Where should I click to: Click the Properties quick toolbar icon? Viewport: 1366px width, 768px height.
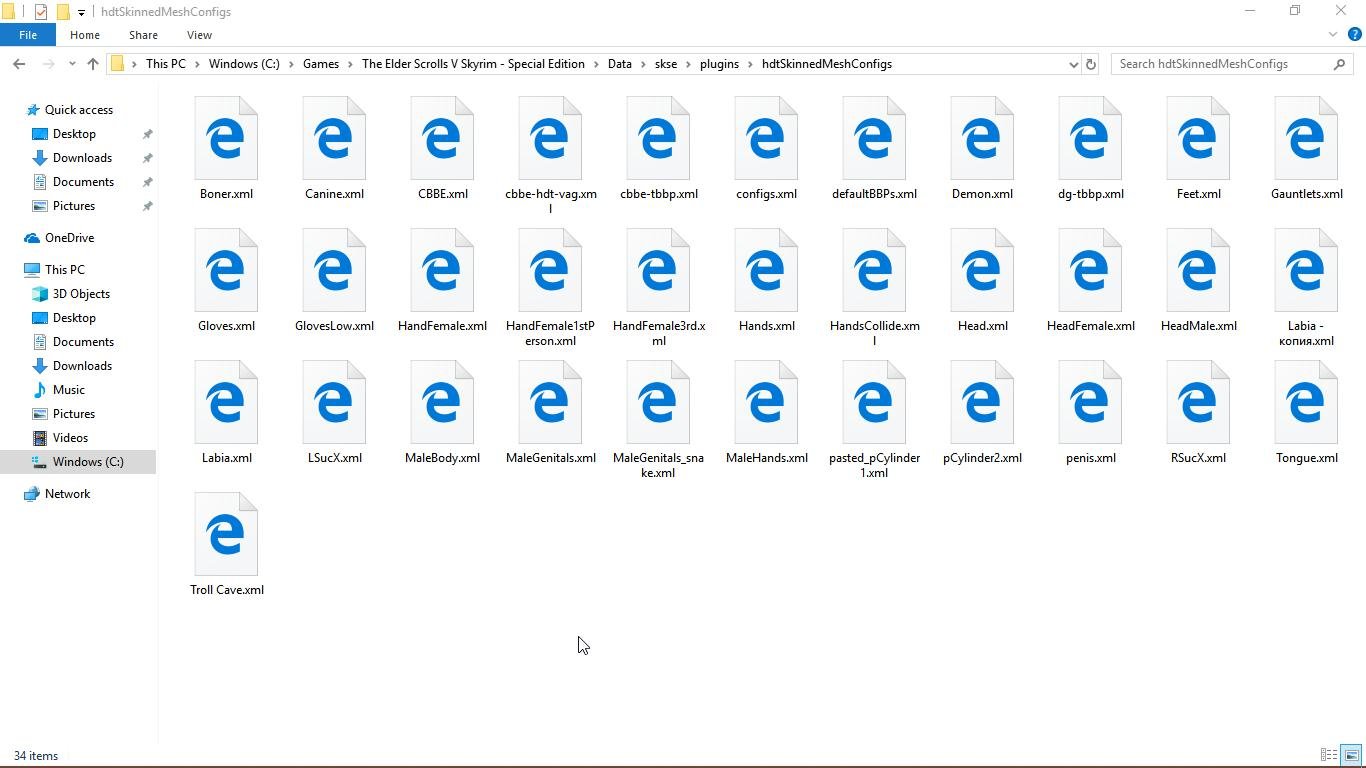pos(40,12)
